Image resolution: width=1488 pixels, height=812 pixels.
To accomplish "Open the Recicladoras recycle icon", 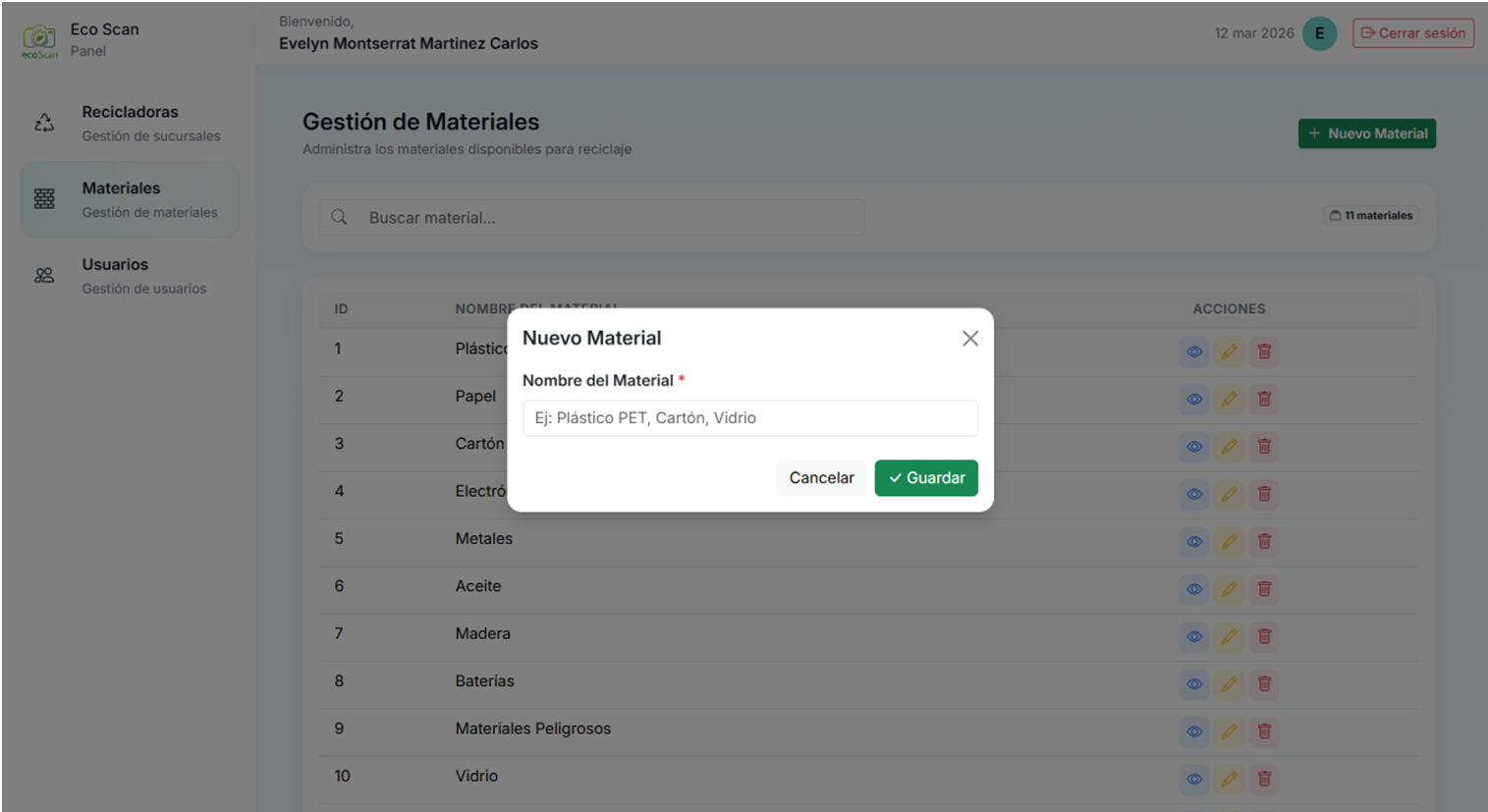I will [44, 123].
